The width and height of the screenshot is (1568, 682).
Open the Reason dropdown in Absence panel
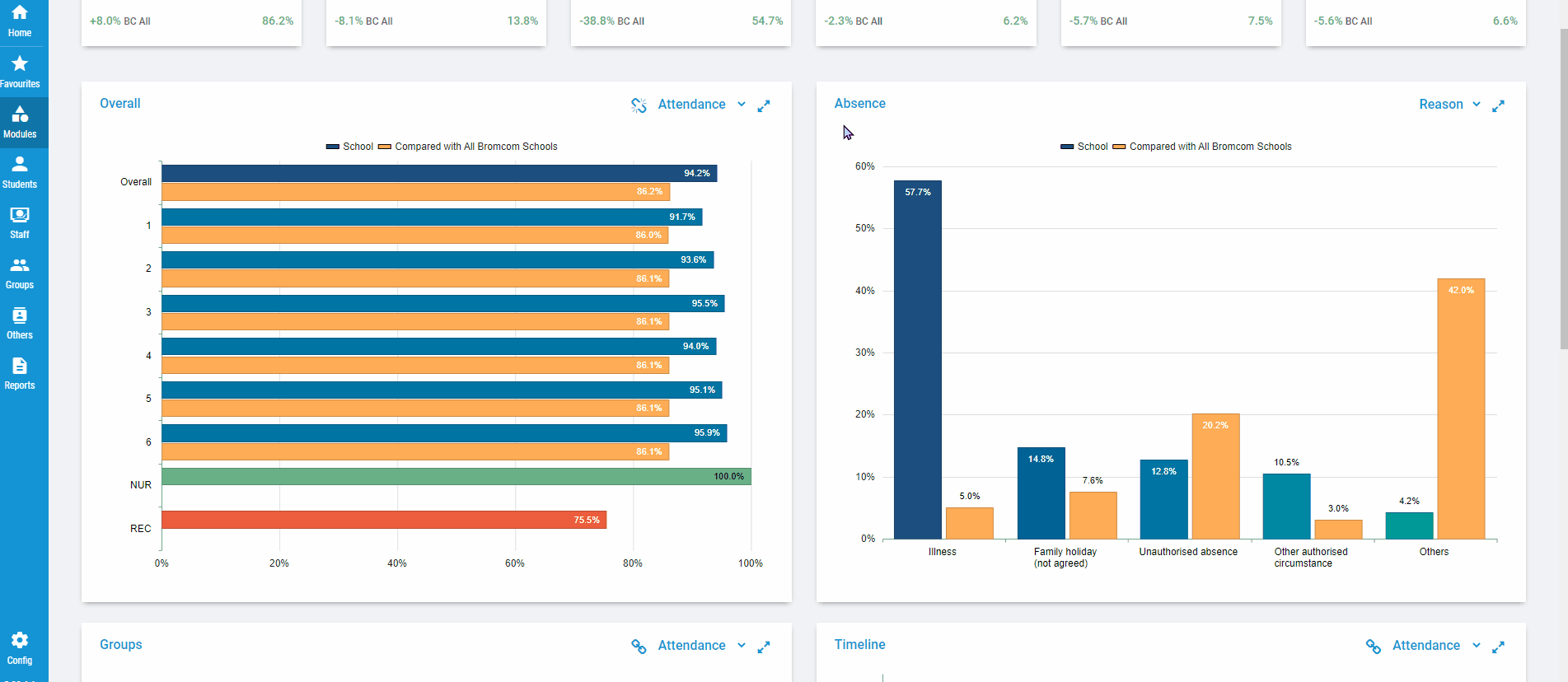[1449, 105]
